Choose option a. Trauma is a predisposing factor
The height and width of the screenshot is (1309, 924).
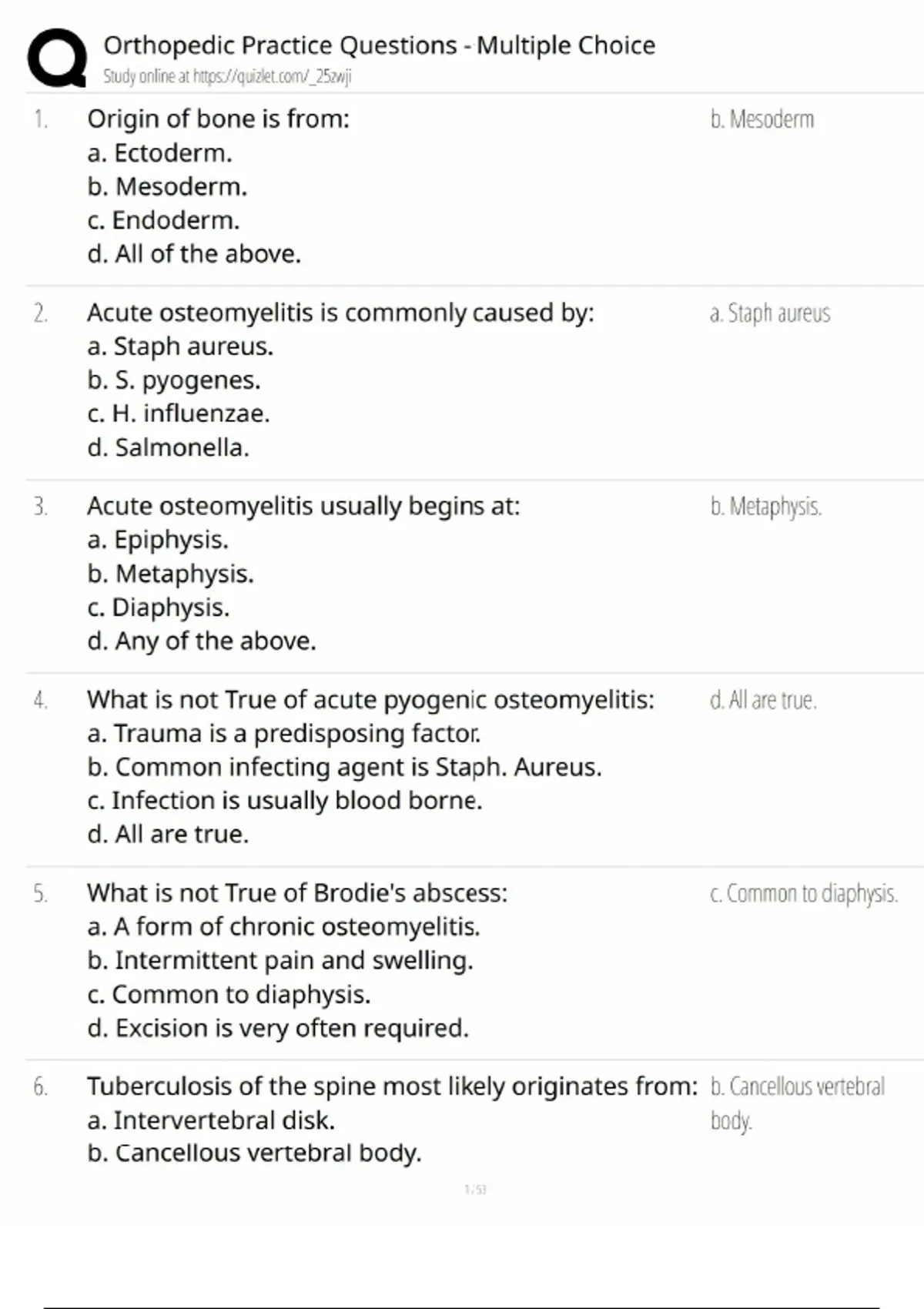tap(284, 733)
